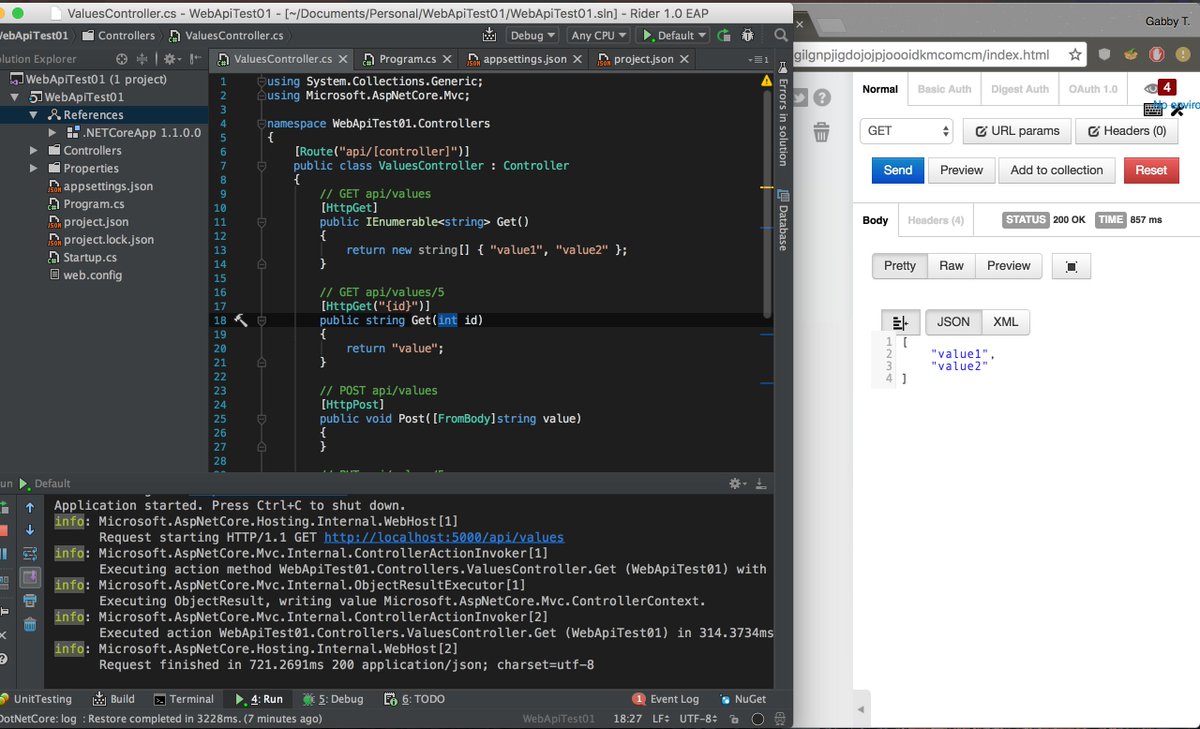
Task: Click the down arrow in Run console
Action: click(30, 530)
